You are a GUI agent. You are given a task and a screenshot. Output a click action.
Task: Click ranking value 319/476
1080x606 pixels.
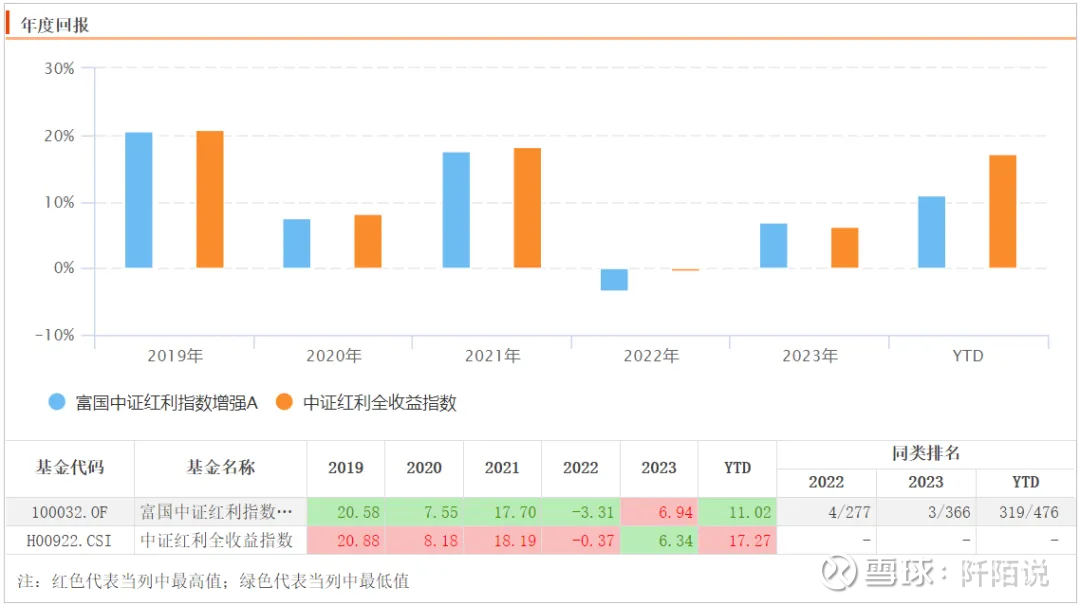tap(1029, 512)
